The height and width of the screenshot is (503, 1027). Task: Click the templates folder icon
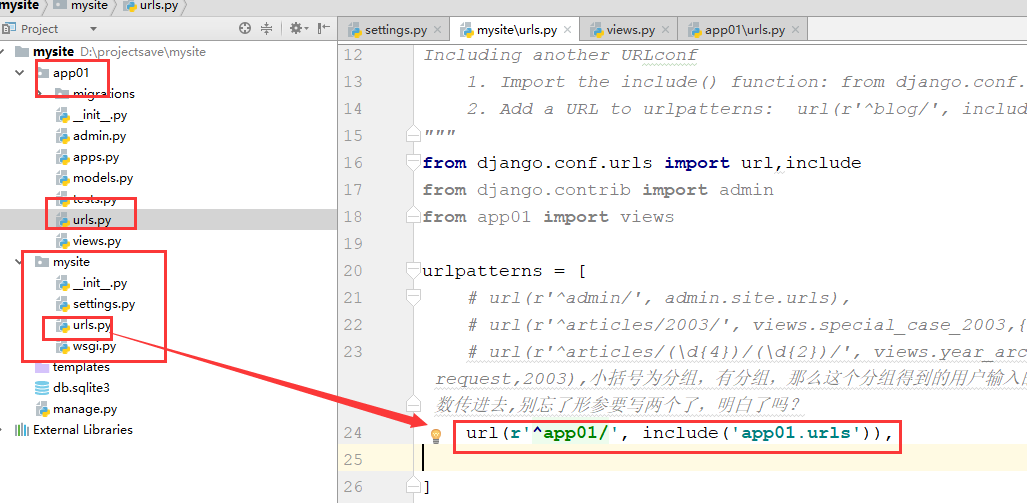click(42, 367)
